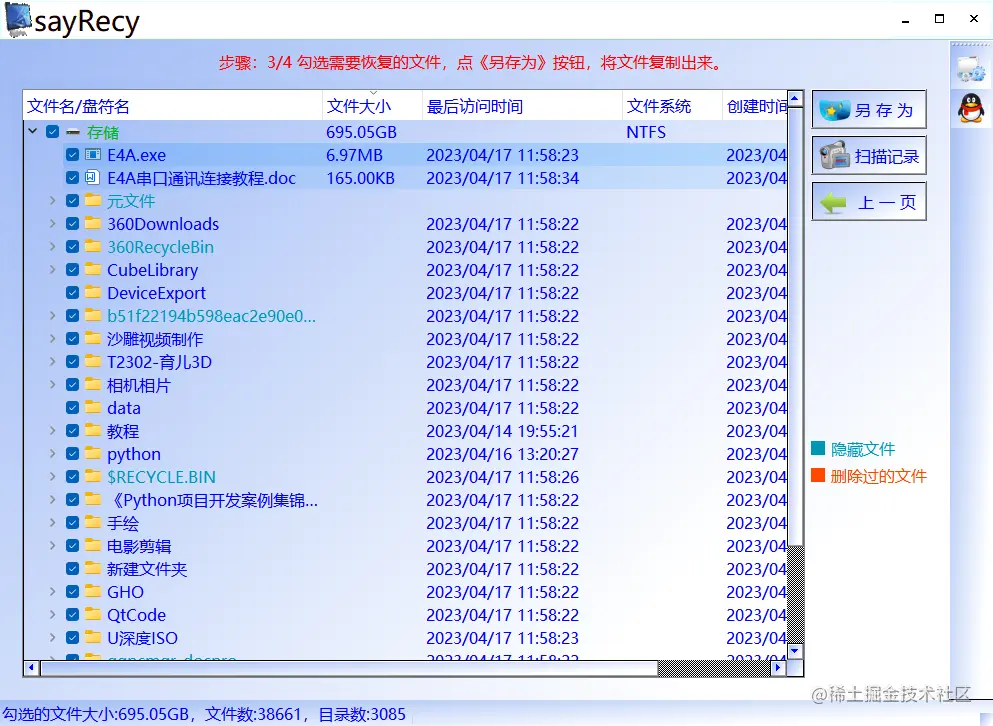This screenshot has width=993, height=726.
Task: Open scan records via the 扫描记录 button
Action: click(868, 155)
